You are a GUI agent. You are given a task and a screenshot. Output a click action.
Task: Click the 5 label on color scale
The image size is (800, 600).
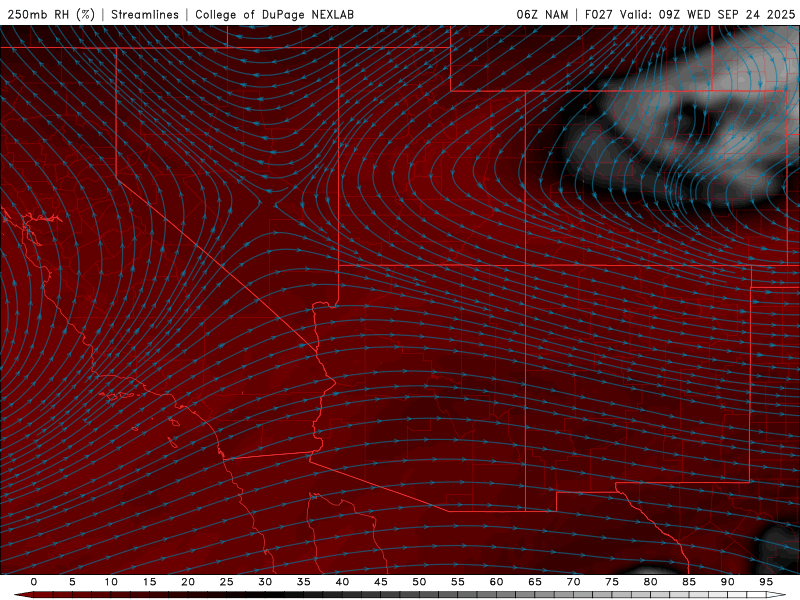tap(72, 582)
